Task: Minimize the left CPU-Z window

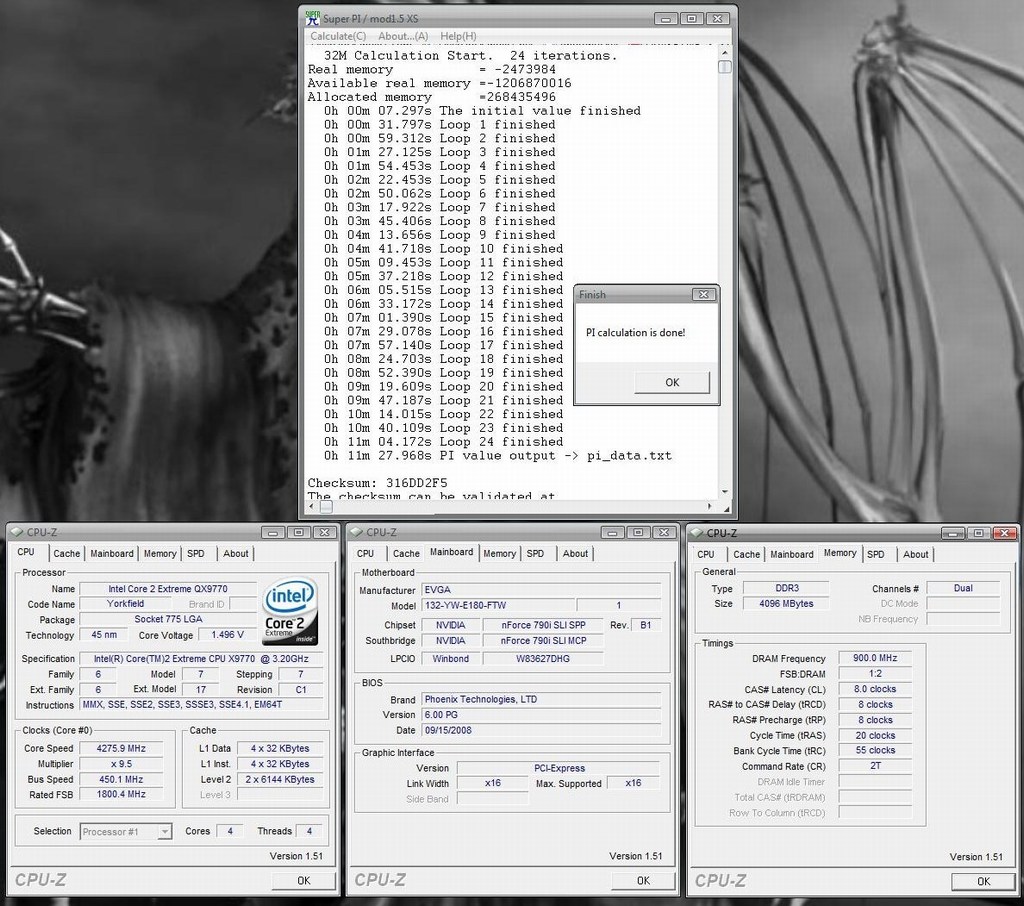Action: point(273,532)
